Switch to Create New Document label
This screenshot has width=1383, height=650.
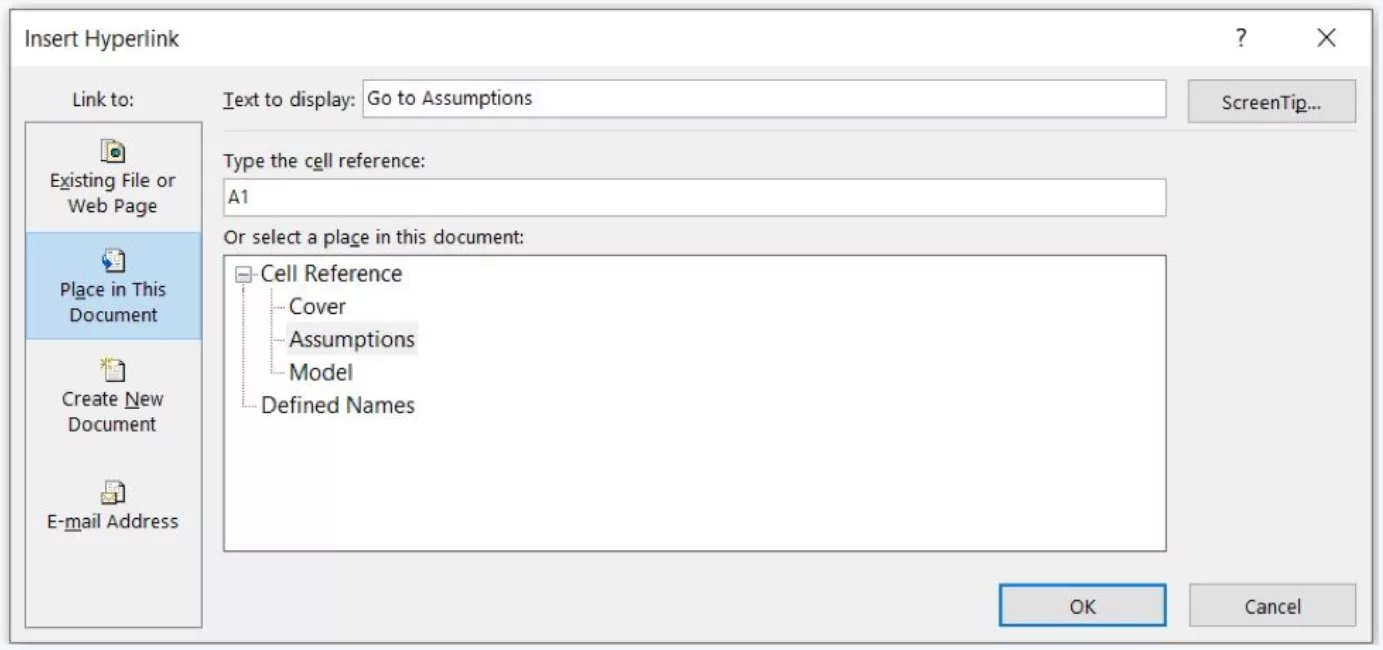(112, 412)
